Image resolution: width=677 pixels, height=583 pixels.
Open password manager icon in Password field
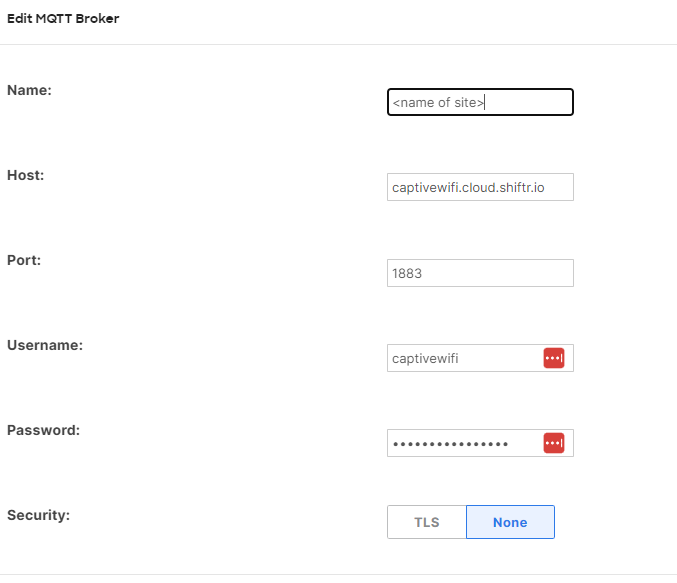click(553, 443)
